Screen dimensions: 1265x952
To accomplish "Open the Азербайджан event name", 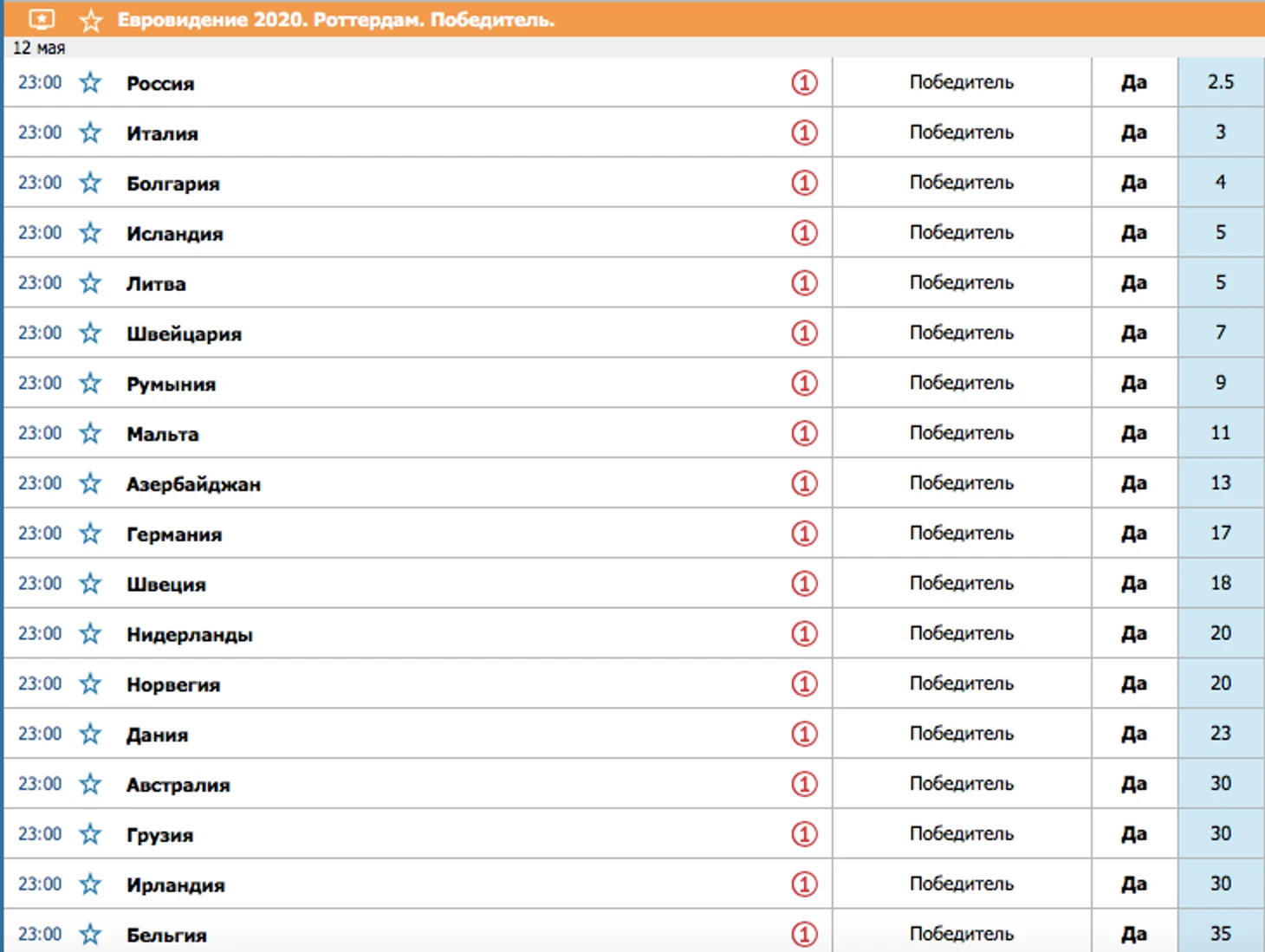I will click(193, 484).
